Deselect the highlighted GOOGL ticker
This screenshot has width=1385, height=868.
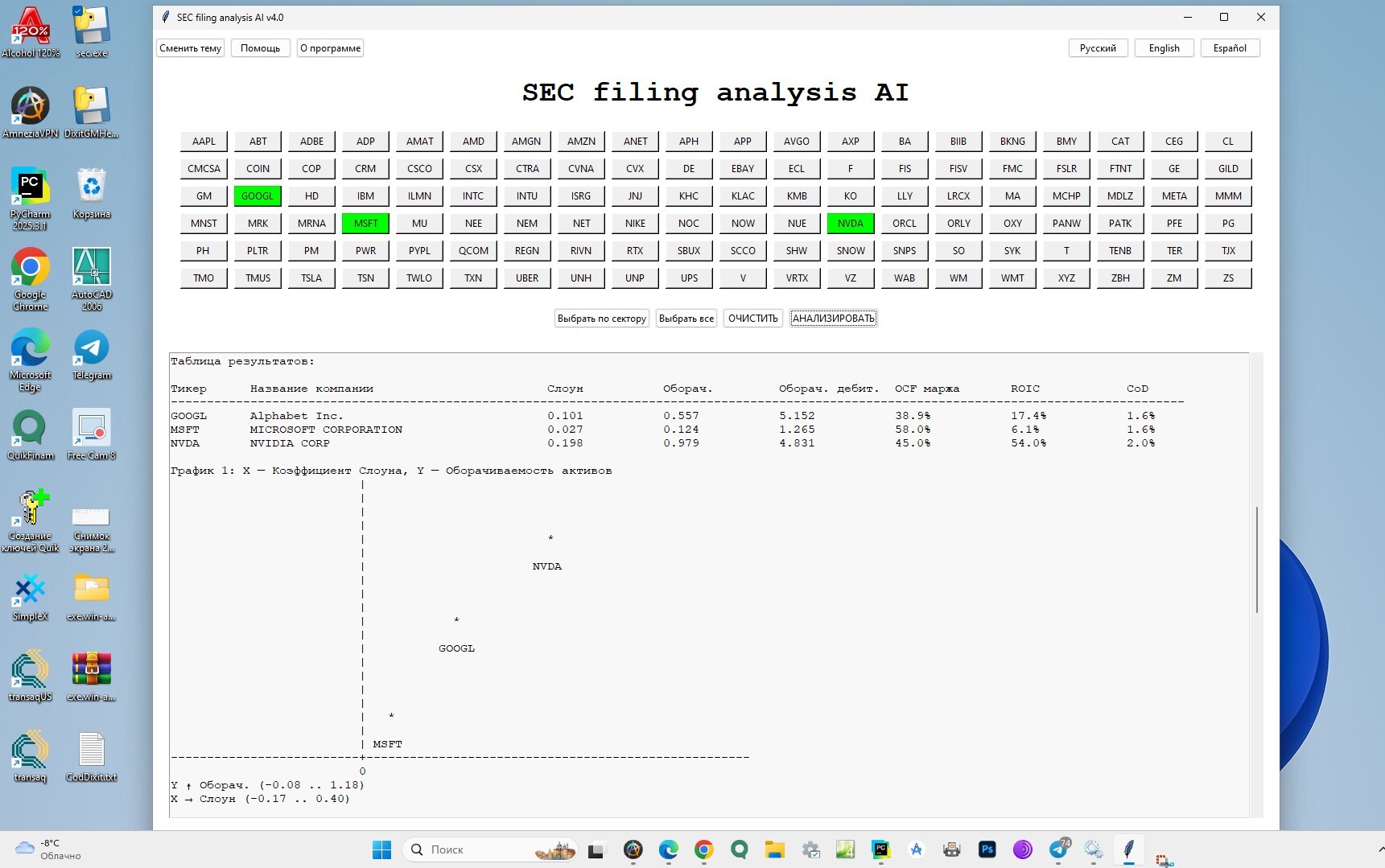pyautogui.click(x=258, y=195)
